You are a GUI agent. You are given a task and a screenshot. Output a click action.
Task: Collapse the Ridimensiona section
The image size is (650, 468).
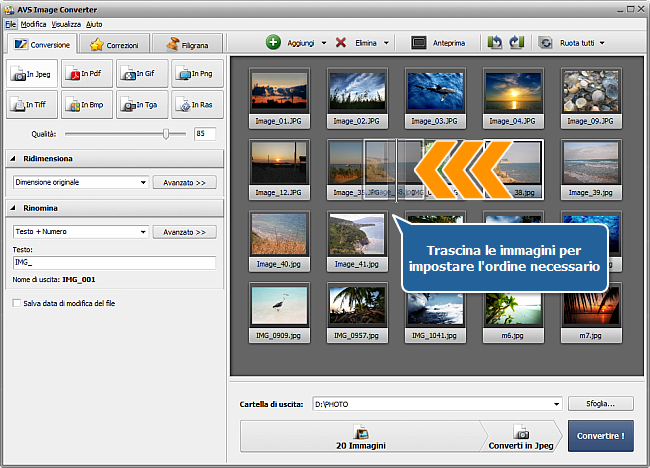[x=14, y=158]
